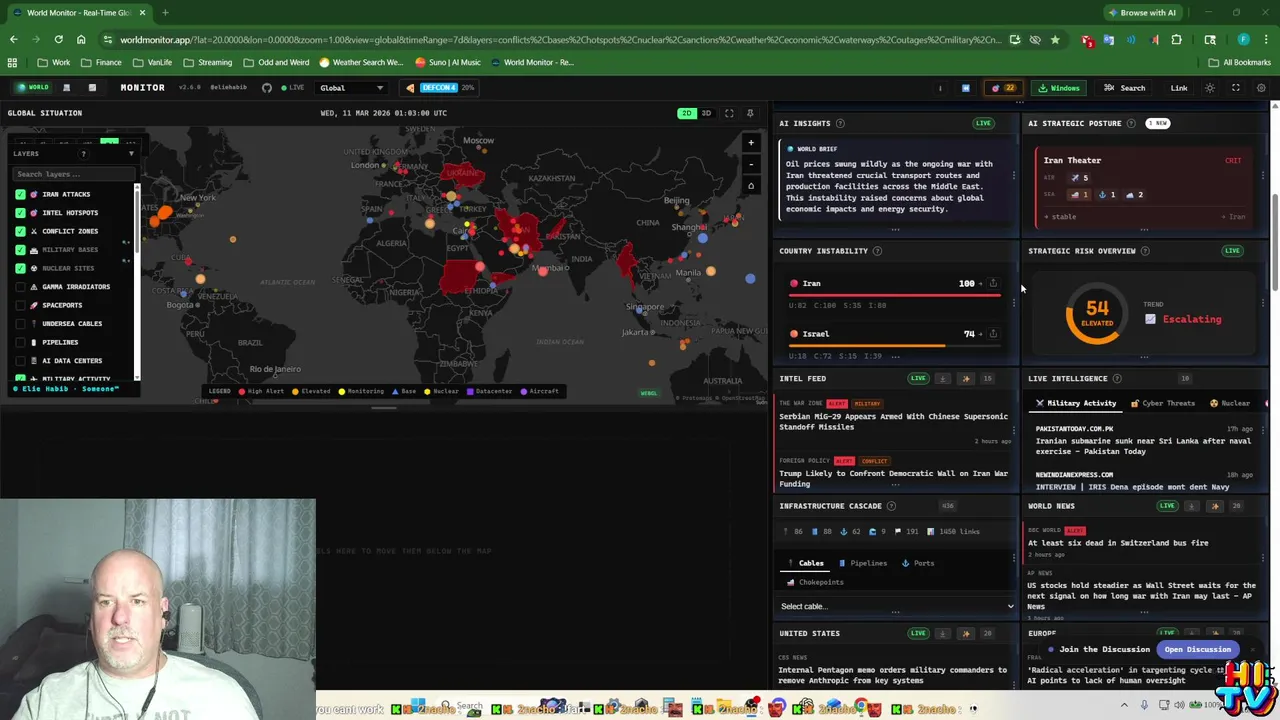Click the Link button
Viewport: 1280px width, 720px height.
1179,88
